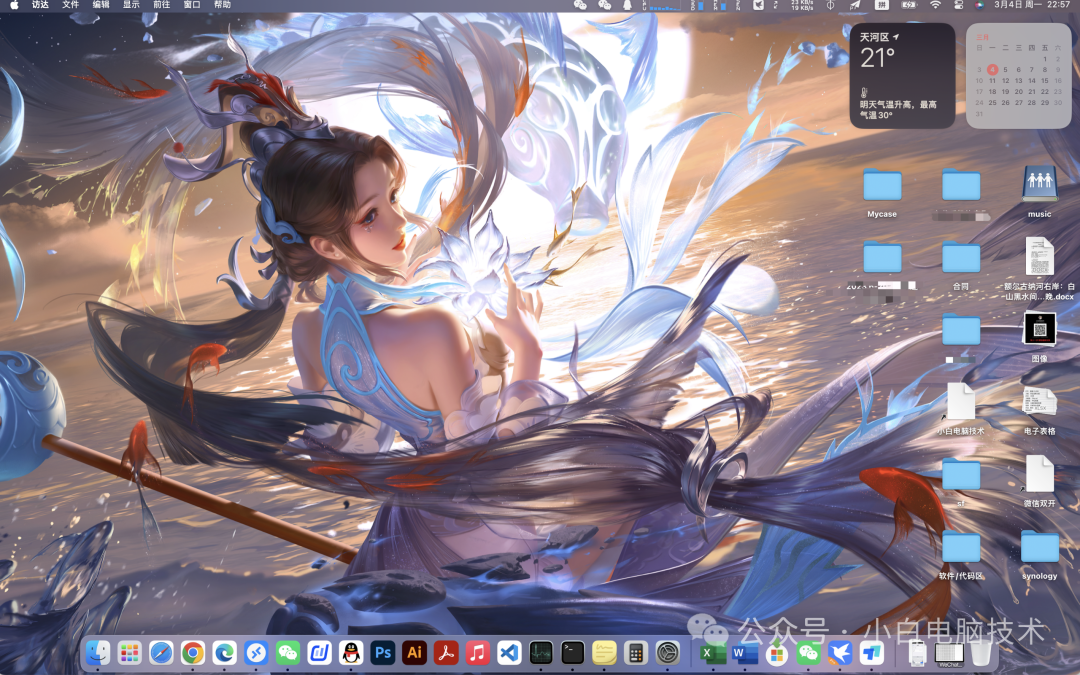Click the network speed KB/s indicator
Viewport: 1080px width, 675px height.
pos(802,5)
